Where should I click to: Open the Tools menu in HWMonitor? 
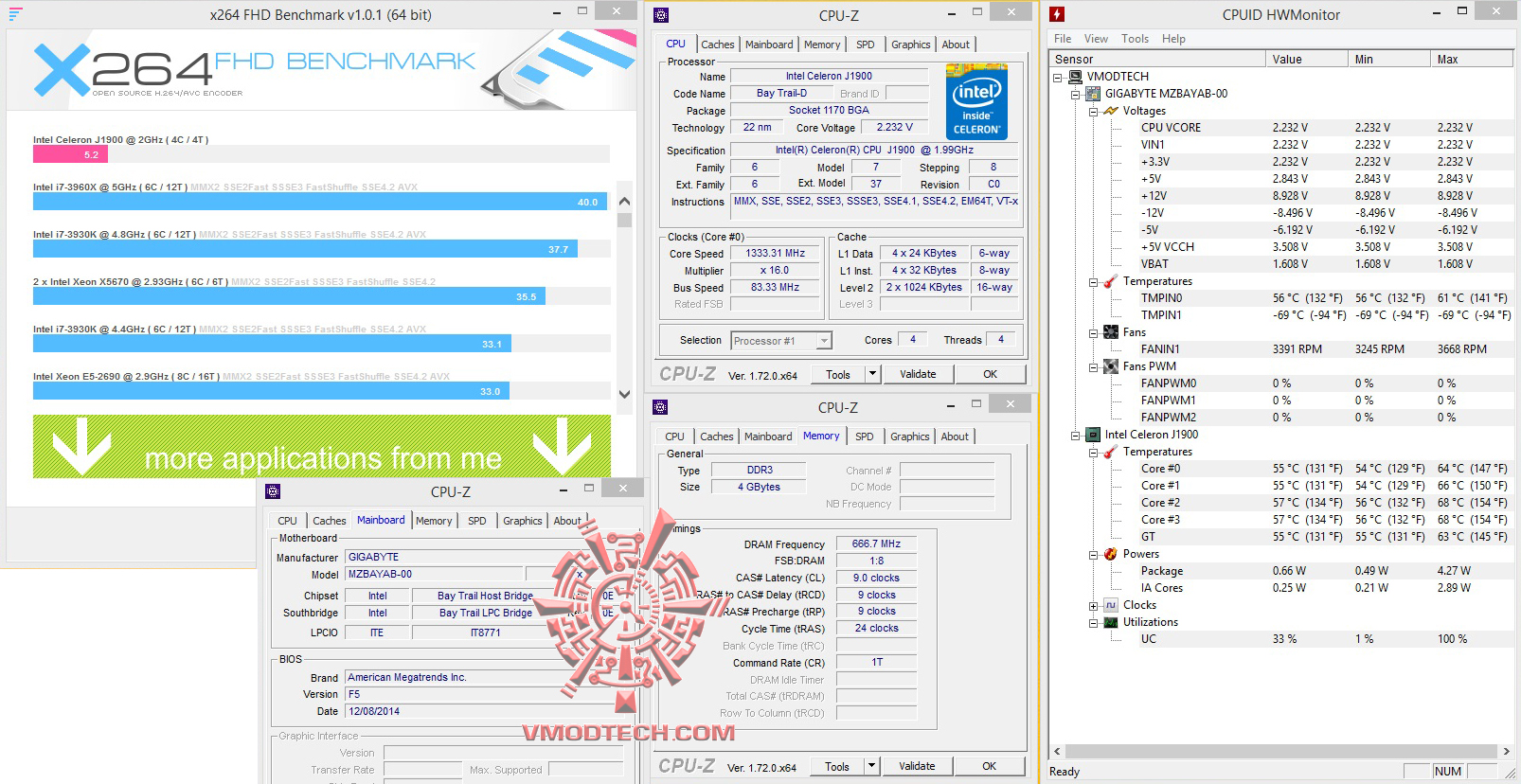point(1135,39)
